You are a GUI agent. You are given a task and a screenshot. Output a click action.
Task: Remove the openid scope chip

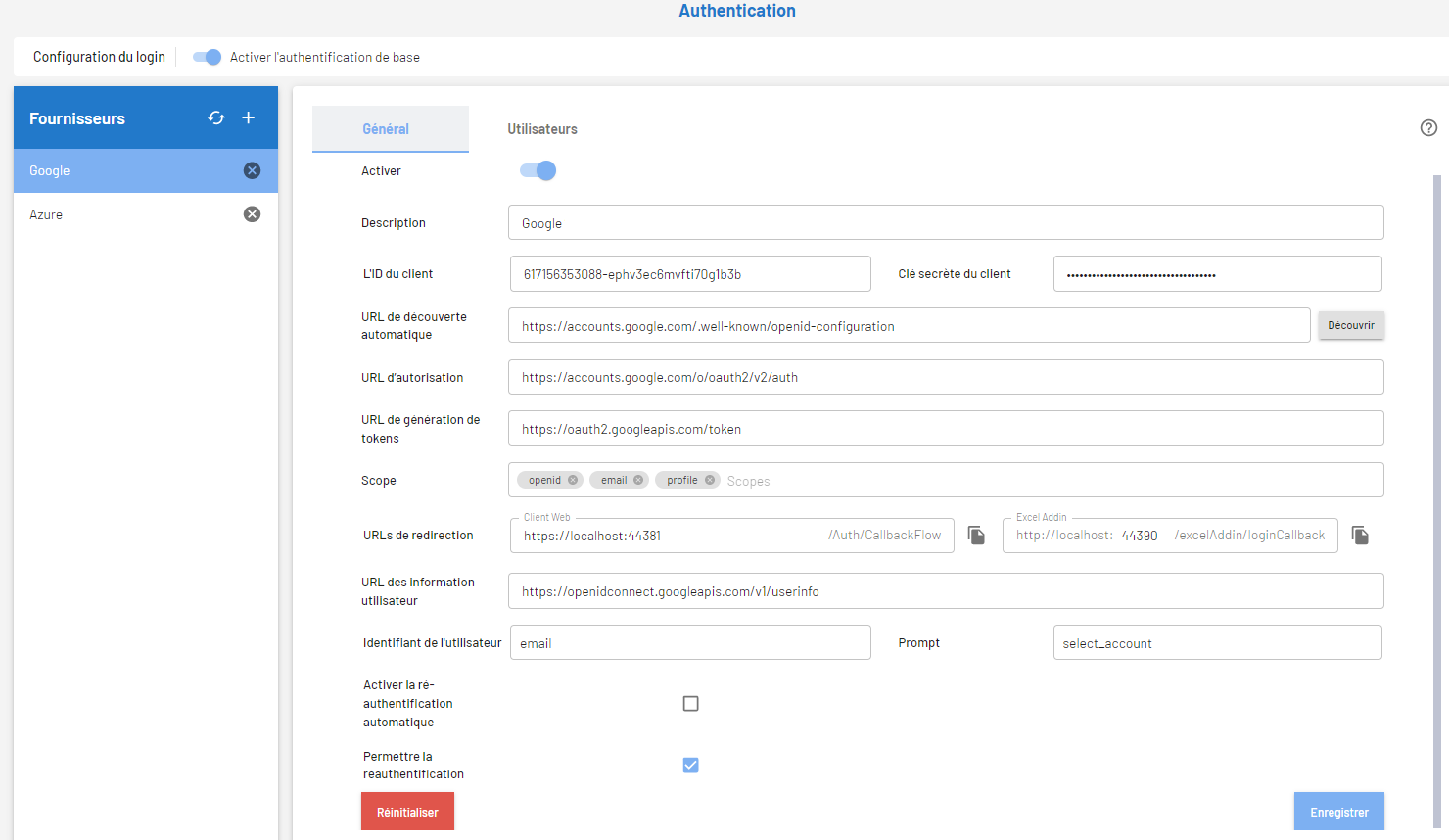coord(573,480)
